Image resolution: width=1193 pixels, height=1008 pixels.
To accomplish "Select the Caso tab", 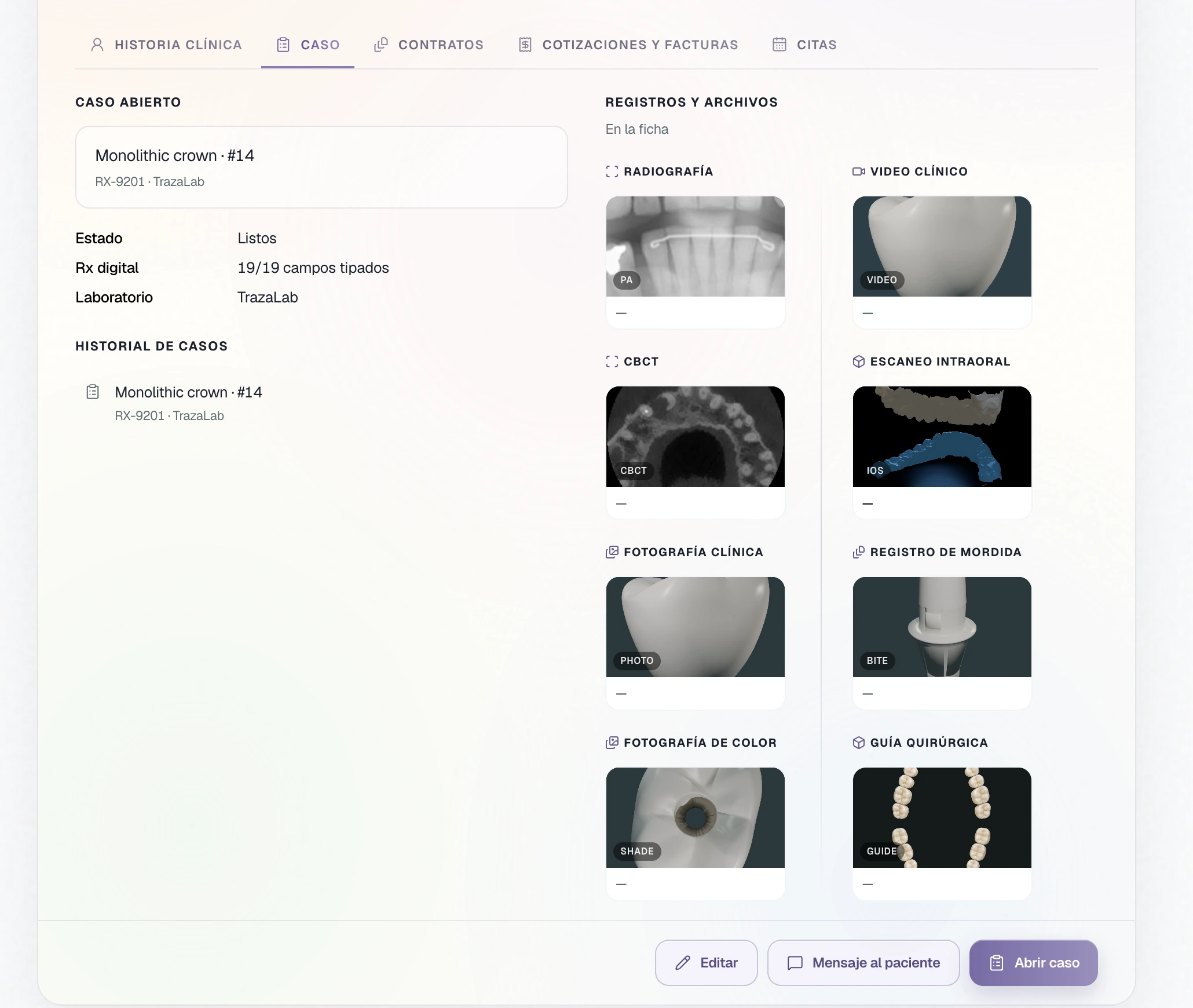I will [x=308, y=45].
